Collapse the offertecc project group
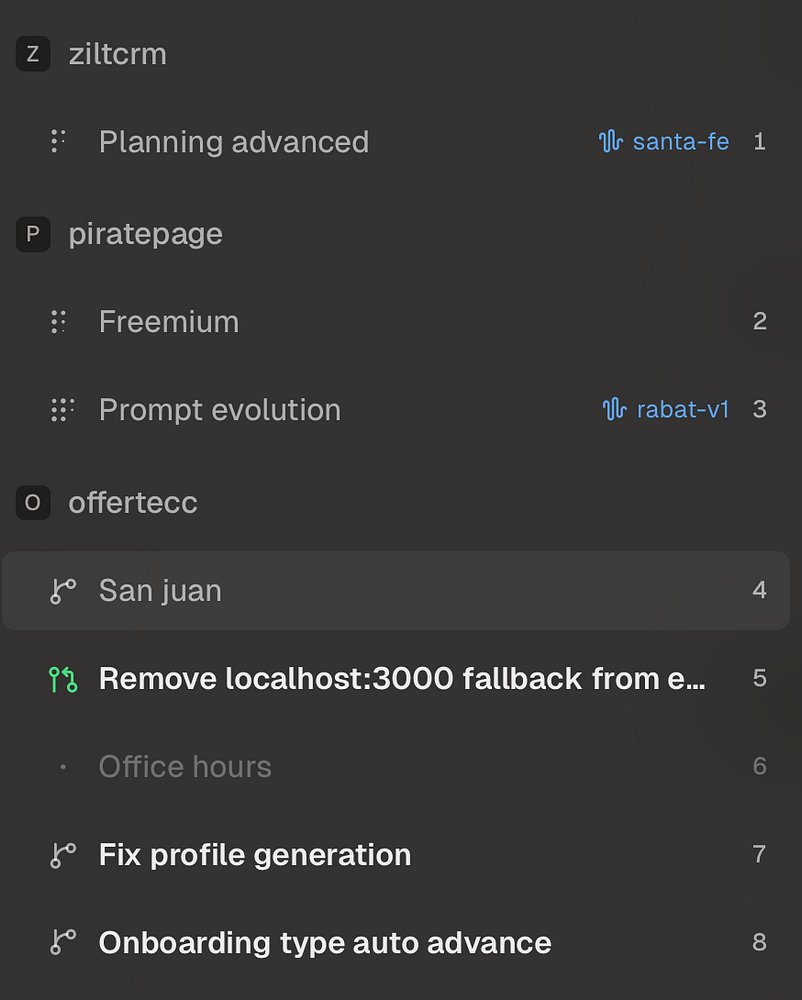The height and width of the screenshot is (1000, 802). pyautogui.click(x=133, y=503)
